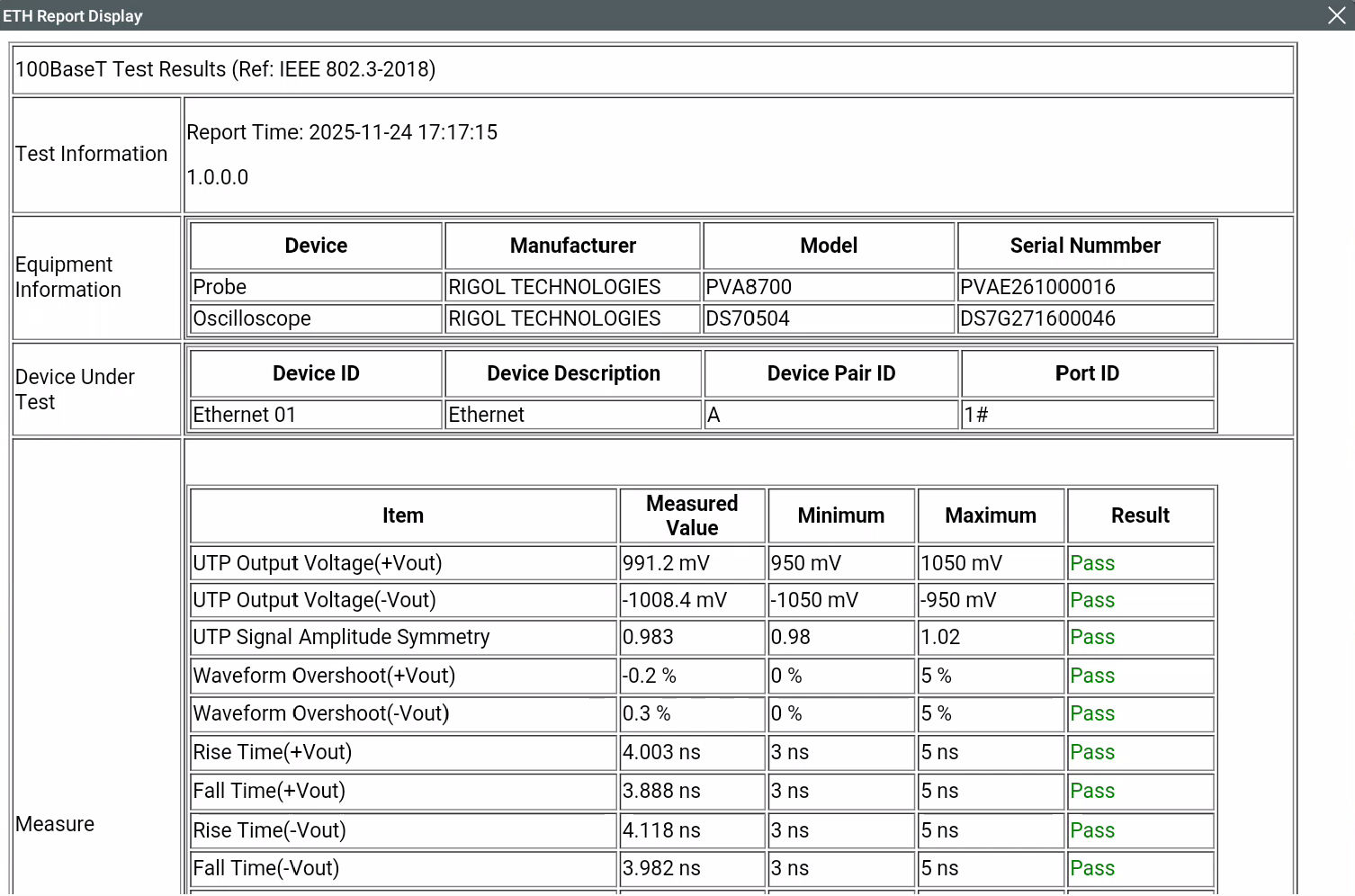Viewport: 1355px width, 896px height.
Task: Click the Serial Nummber column header
Action: (1085, 246)
